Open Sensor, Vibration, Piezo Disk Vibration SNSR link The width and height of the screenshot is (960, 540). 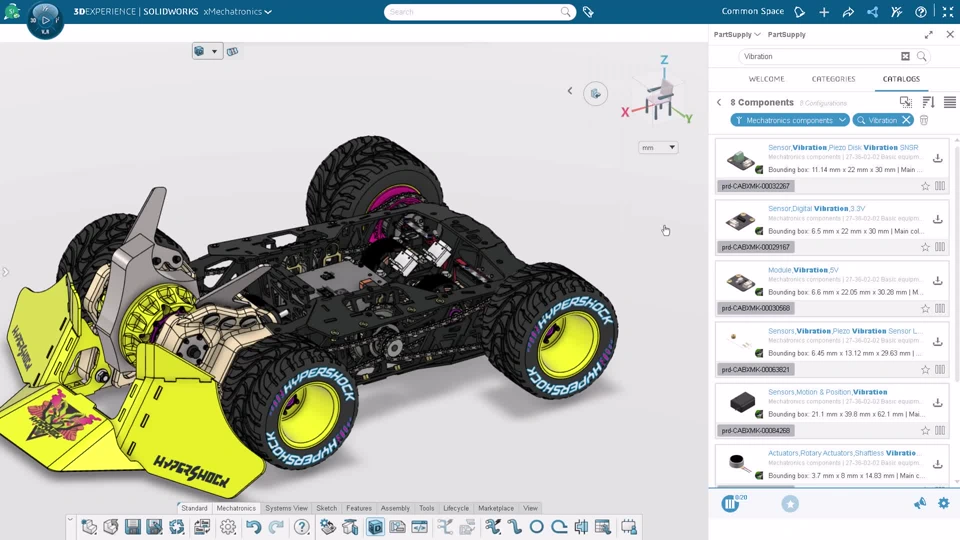[843, 148]
